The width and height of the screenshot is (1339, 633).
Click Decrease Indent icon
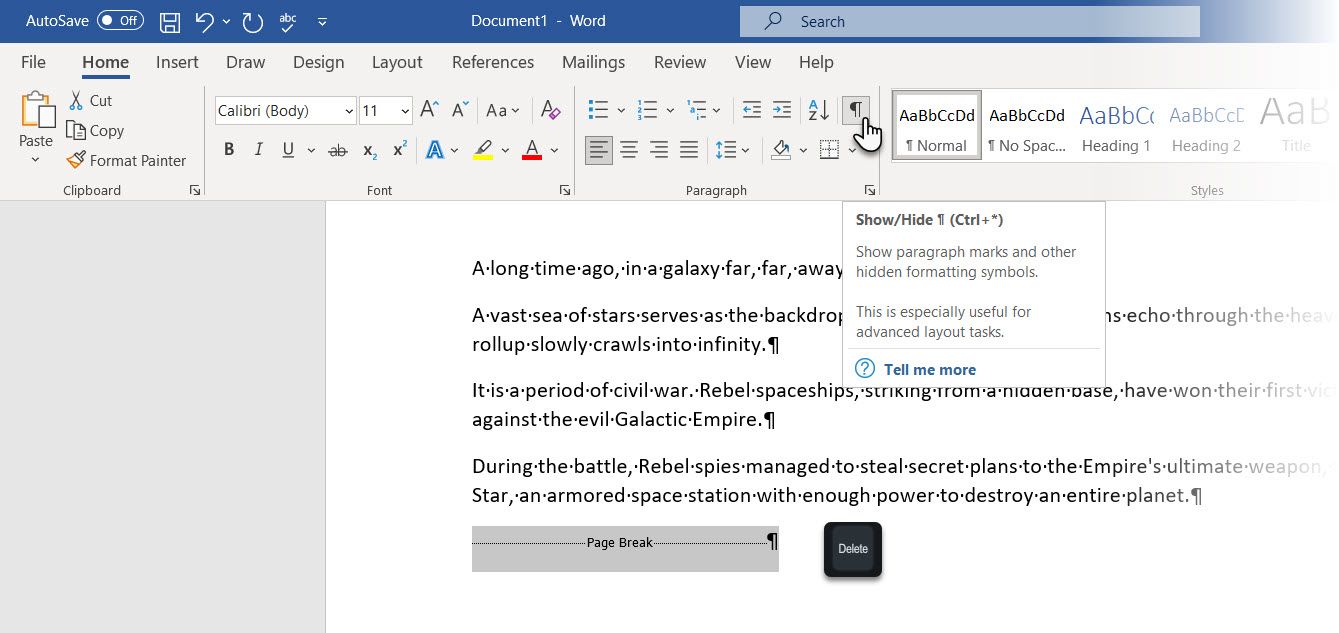[x=752, y=110]
